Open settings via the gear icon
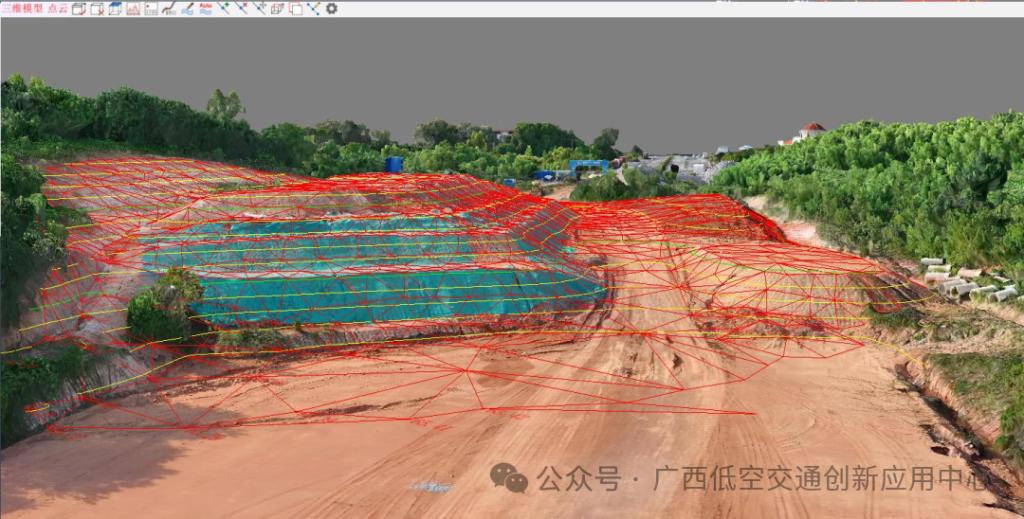 coord(331,8)
